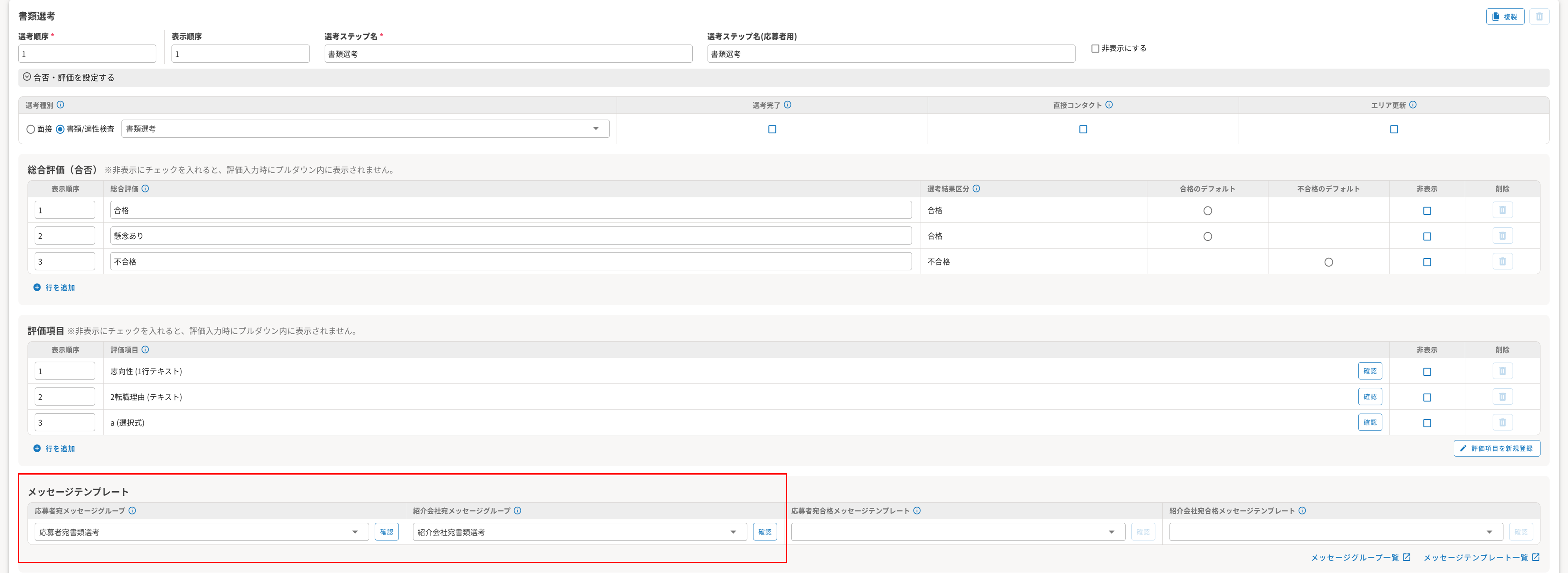Click info icon beside 選考種別
This screenshot has height=573, width=1568.
click(60, 105)
